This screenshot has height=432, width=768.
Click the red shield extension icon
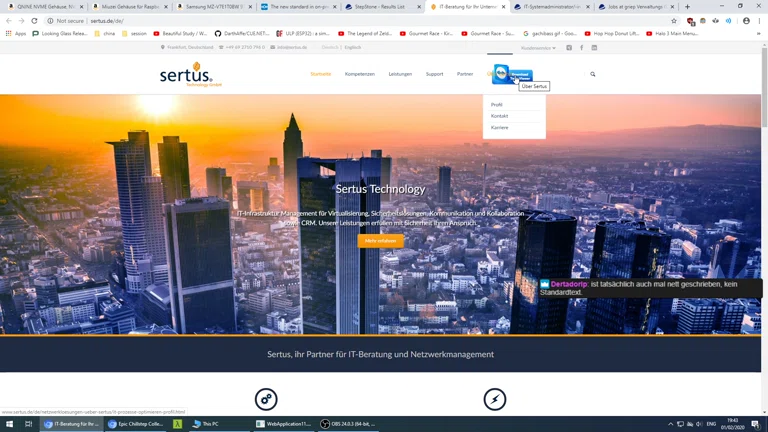click(691, 21)
